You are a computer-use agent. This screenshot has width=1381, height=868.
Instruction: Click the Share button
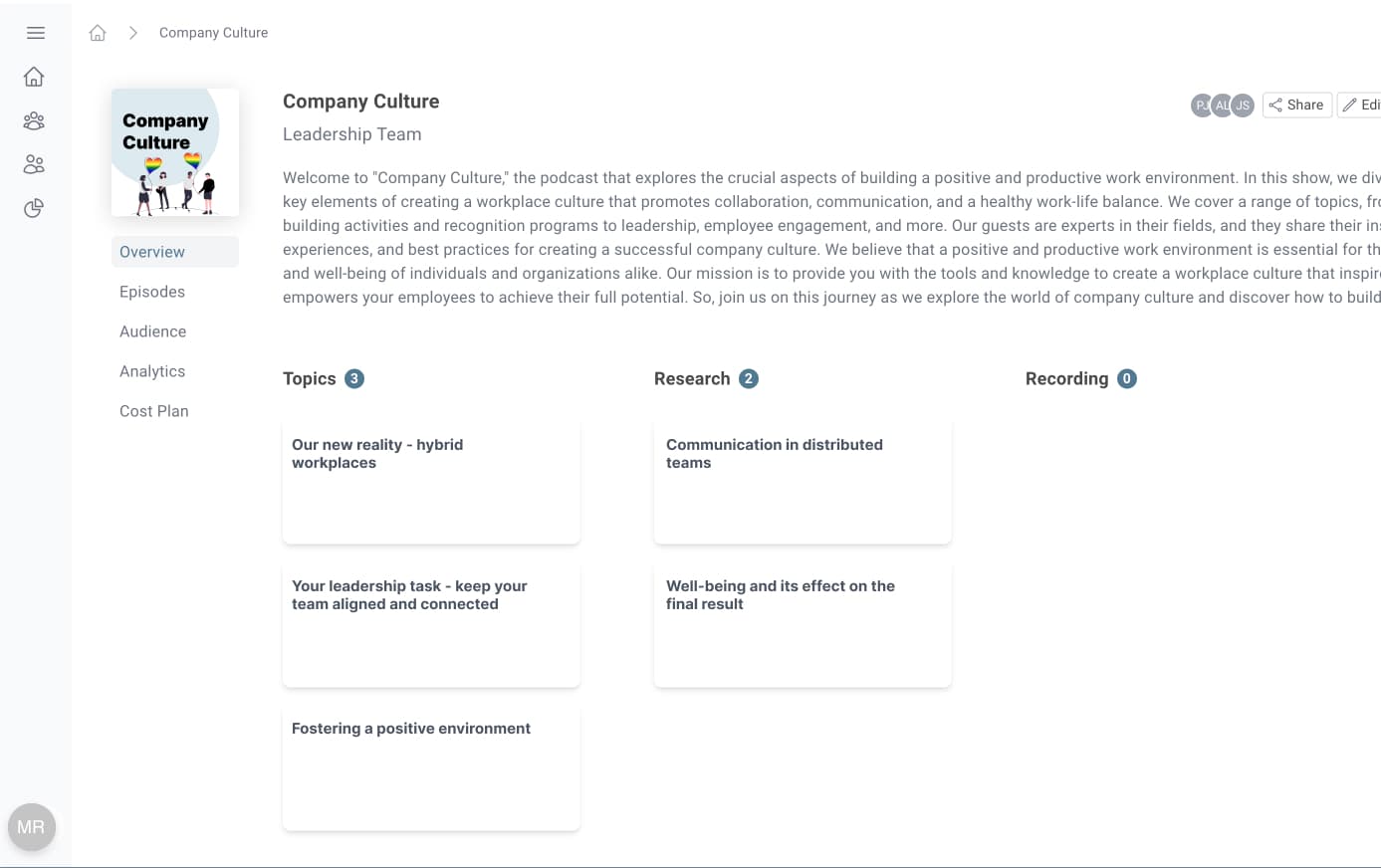point(1296,106)
